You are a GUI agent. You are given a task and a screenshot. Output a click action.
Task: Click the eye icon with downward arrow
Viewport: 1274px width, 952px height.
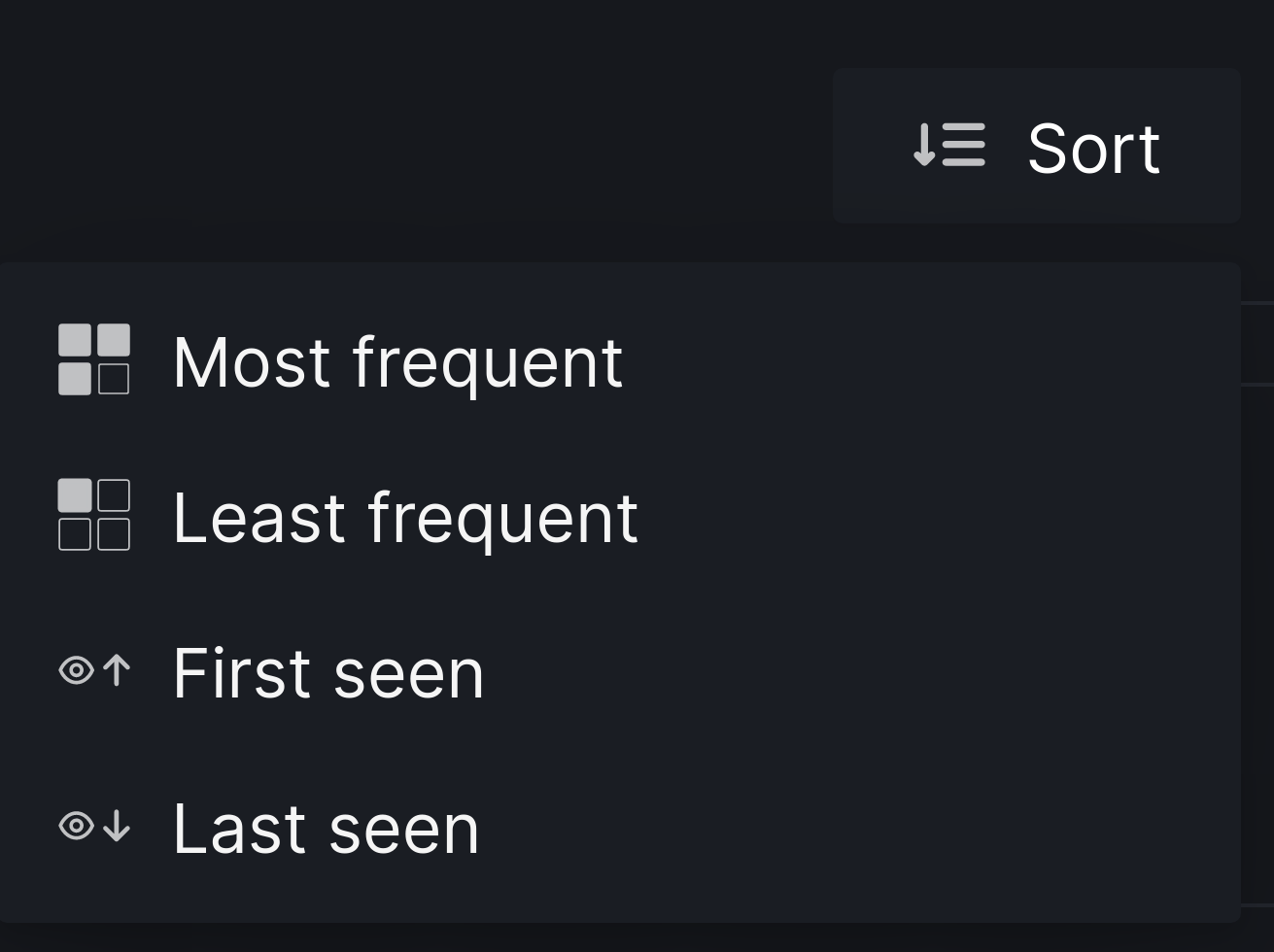(x=93, y=827)
